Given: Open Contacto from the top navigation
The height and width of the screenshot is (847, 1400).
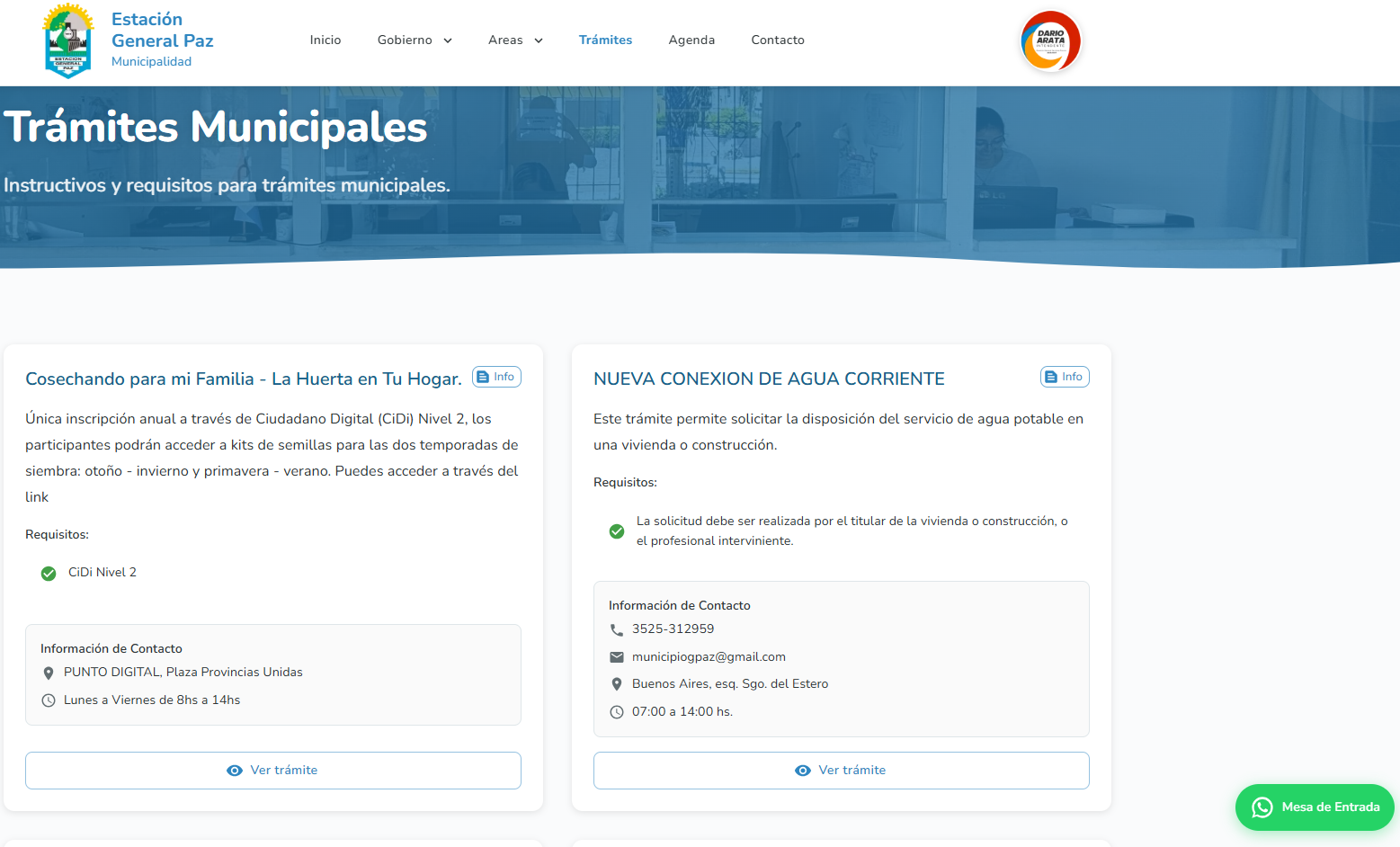Looking at the screenshot, I should (778, 40).
